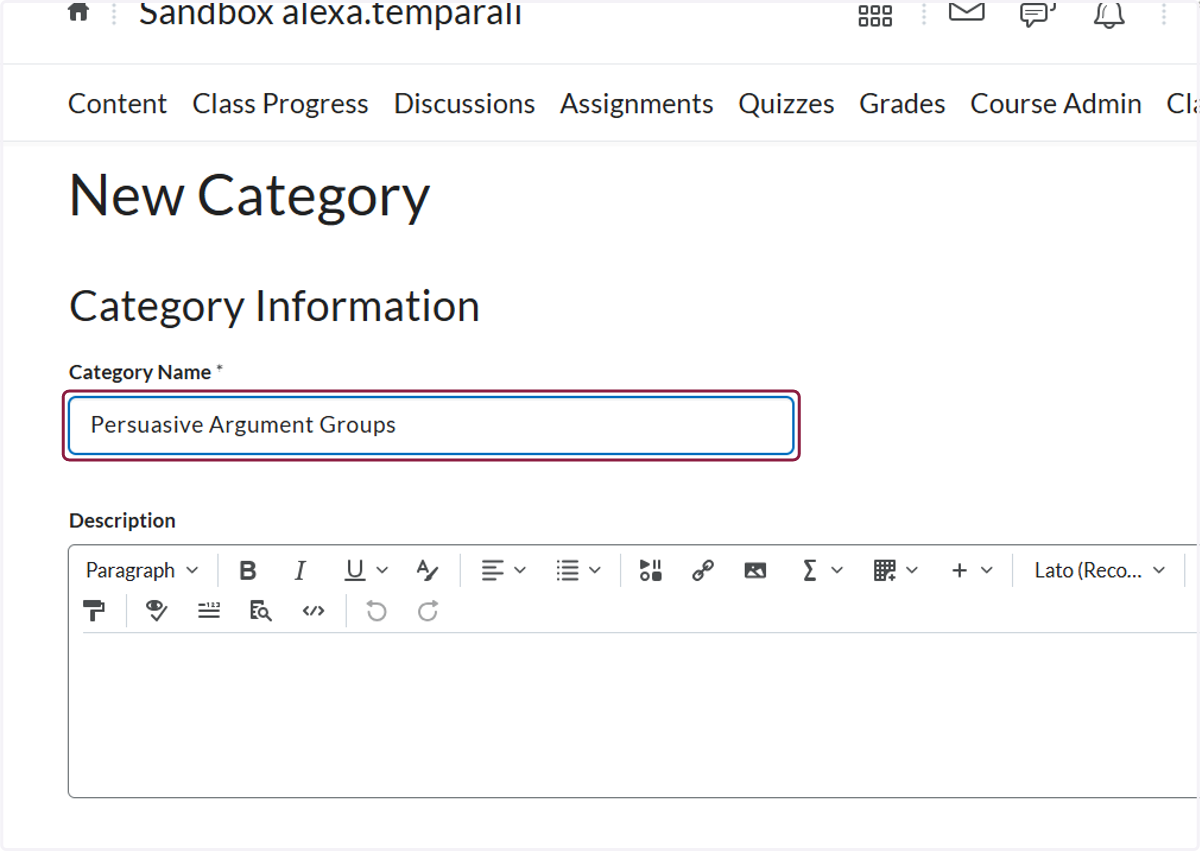Viewport: 1200px width, 851px height.
Task: Go to the course home icon
Action: [78, 12]
